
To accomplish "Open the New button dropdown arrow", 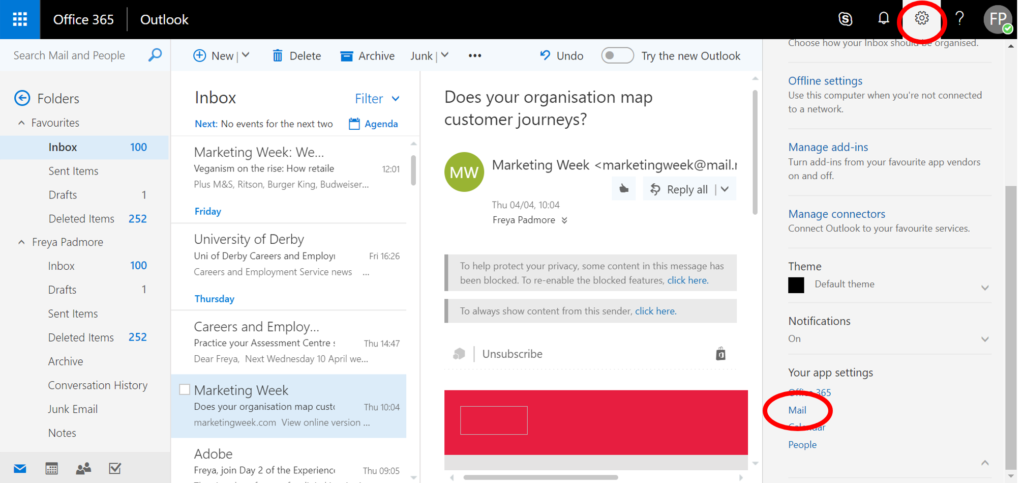I will pos(246,55).
